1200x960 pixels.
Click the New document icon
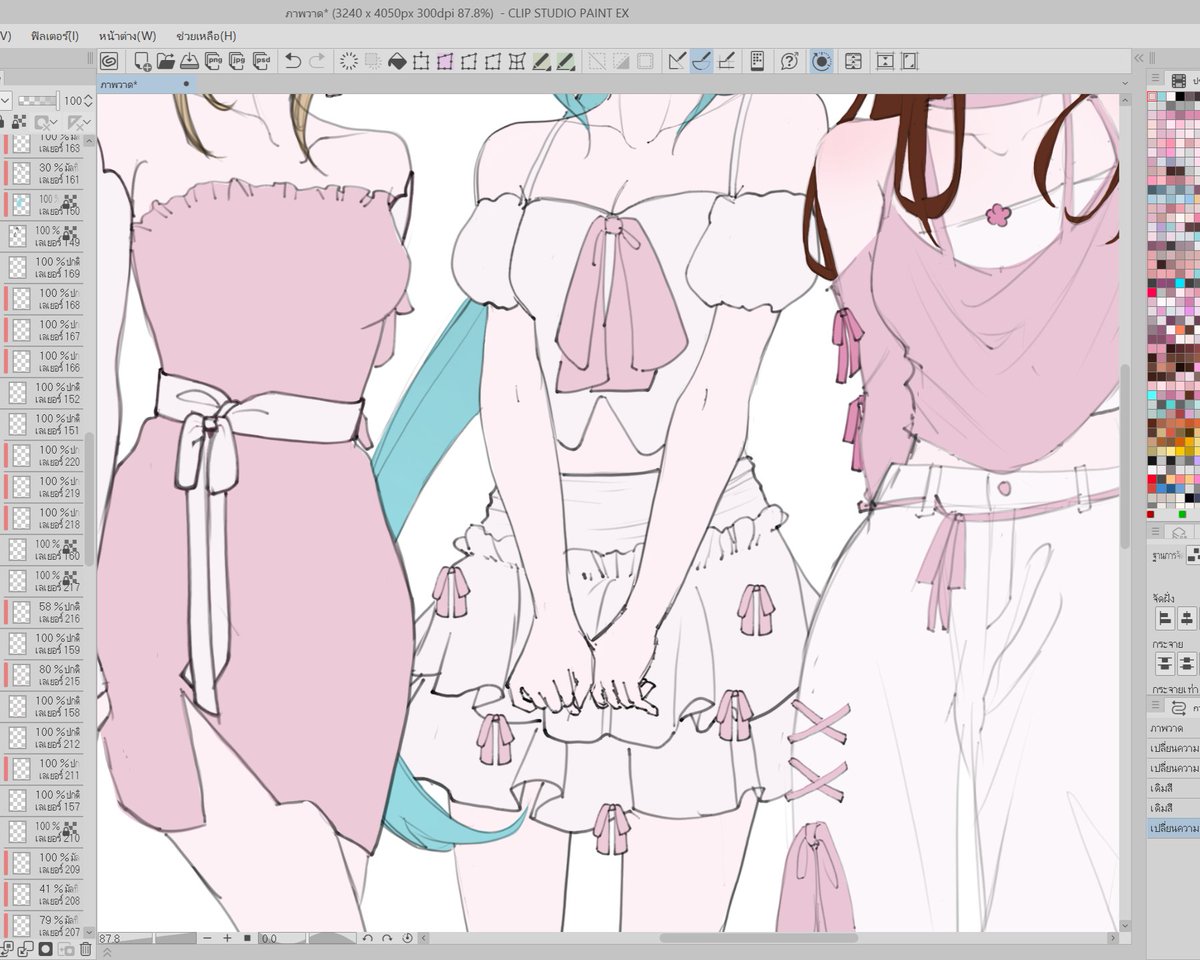(143, 61)
